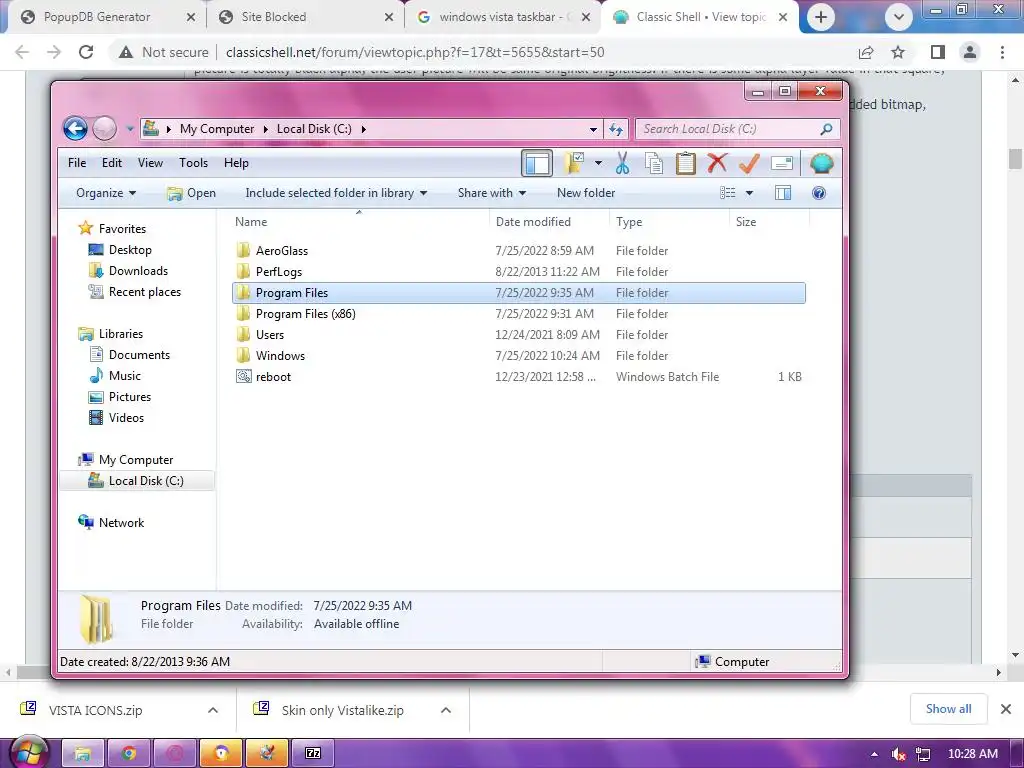This screenshot has height=768, width=1024.
Task: Open dropdown arrow next to folder options icon
Action: (598, 163)
